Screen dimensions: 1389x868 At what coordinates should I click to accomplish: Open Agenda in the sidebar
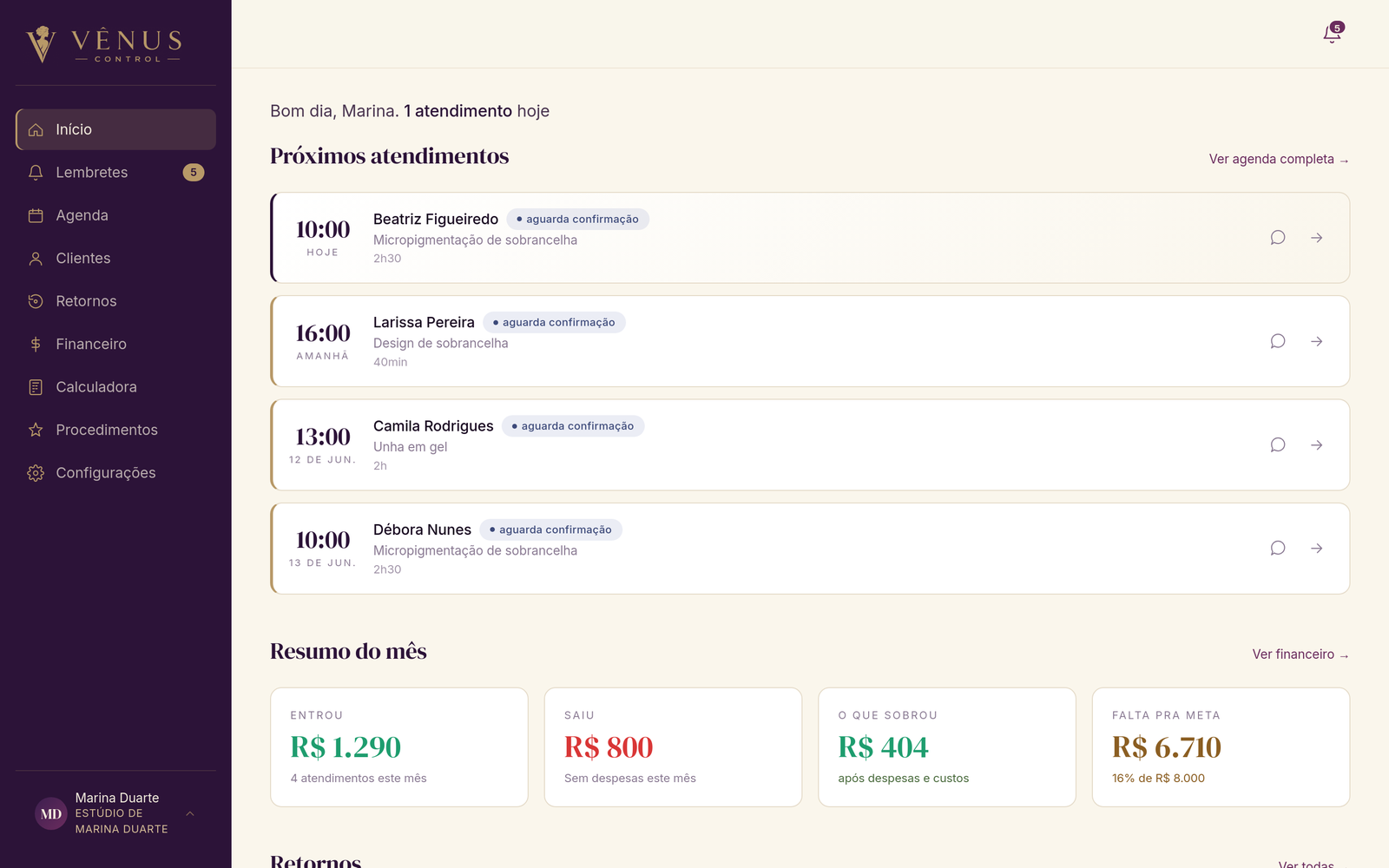115,215
